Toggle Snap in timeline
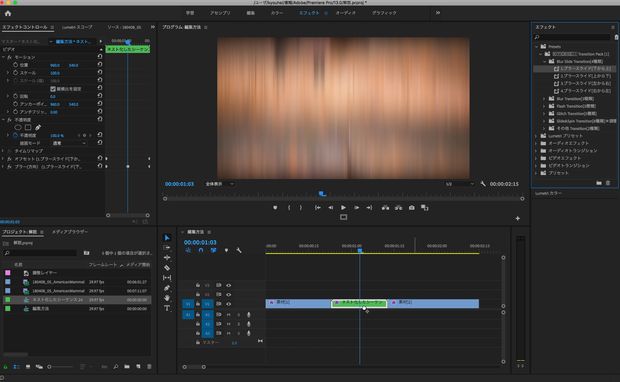The height and width of the screenshot is (382, 620). (x=201, y=250)
